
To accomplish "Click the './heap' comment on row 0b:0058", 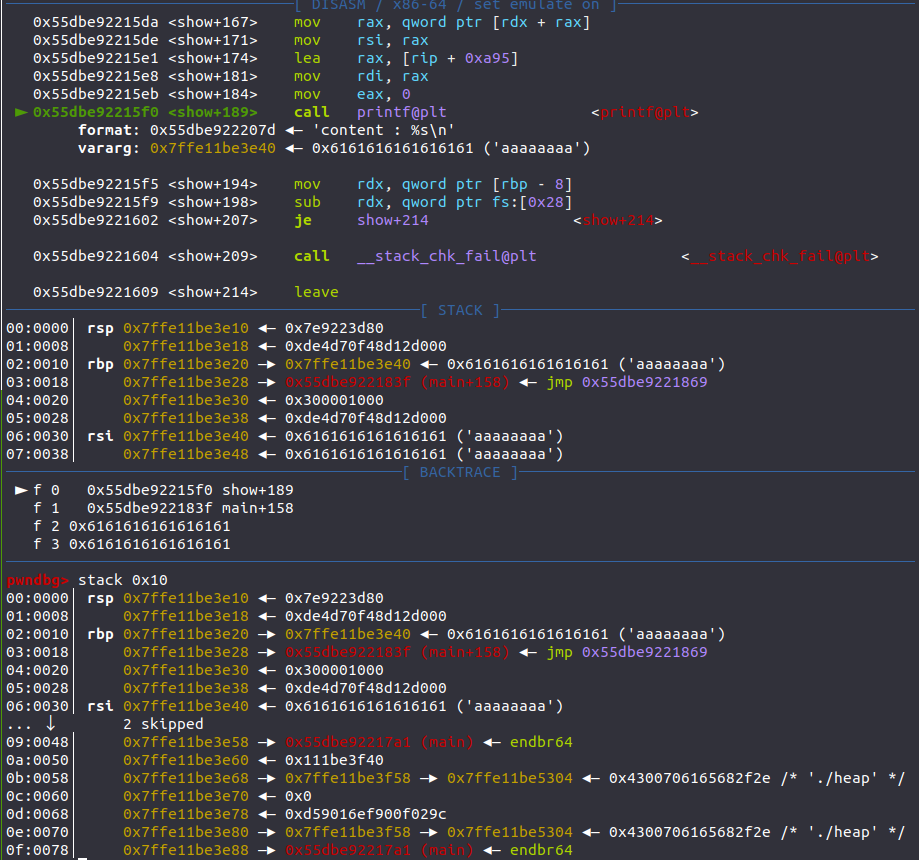I will coord(843,779).
